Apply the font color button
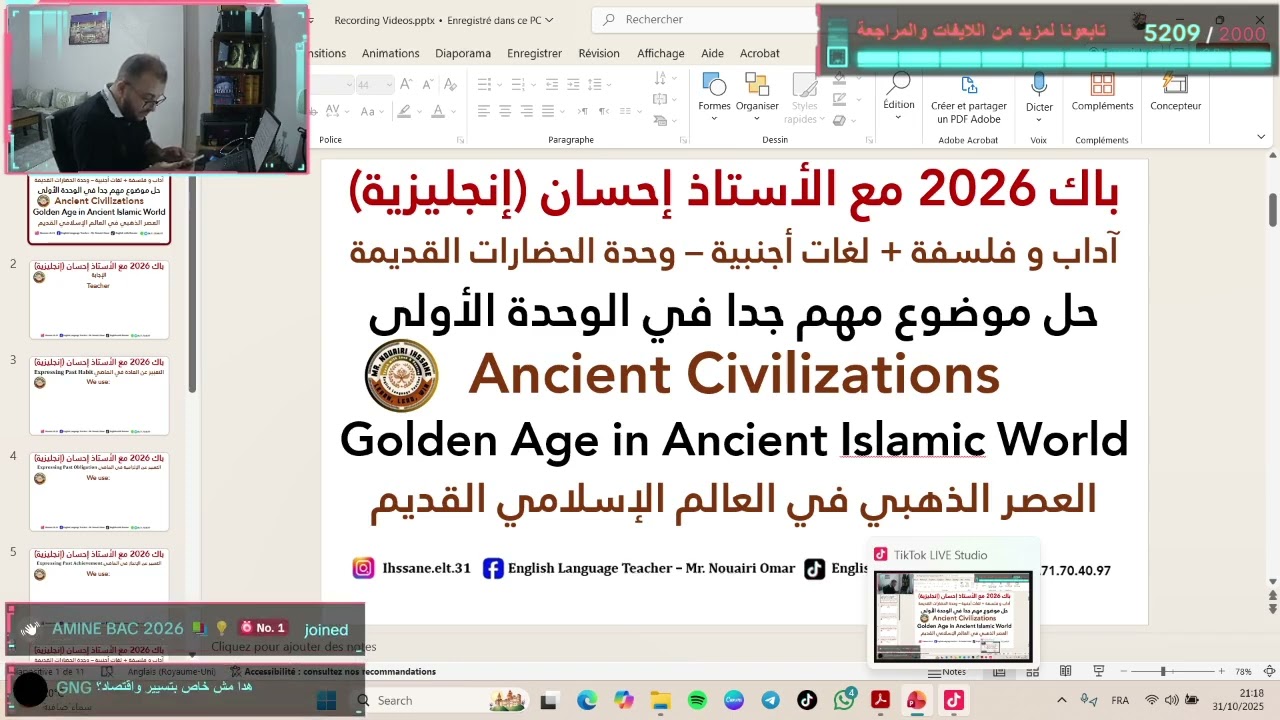 (x=438, y=110)
